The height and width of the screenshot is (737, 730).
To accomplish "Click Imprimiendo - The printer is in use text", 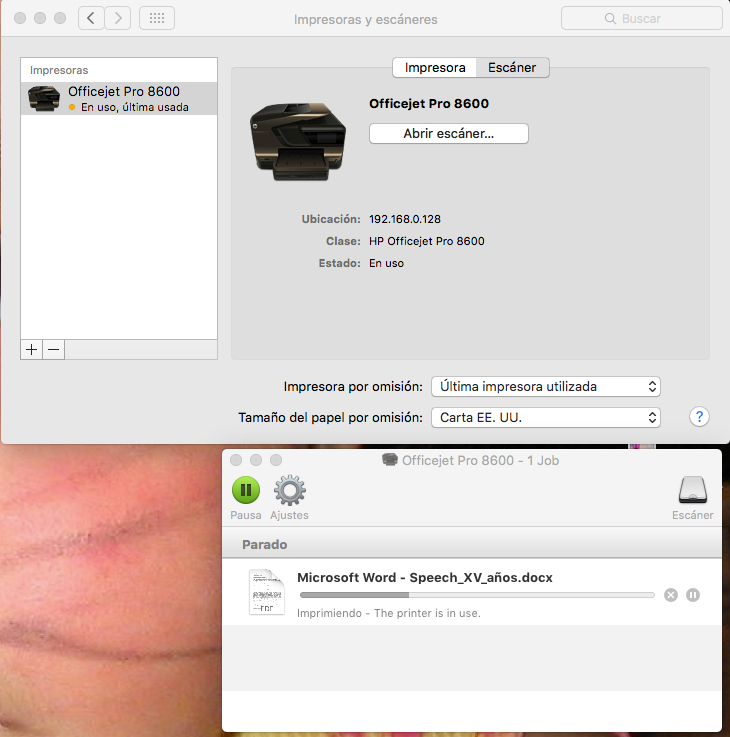I will [389, 613].
